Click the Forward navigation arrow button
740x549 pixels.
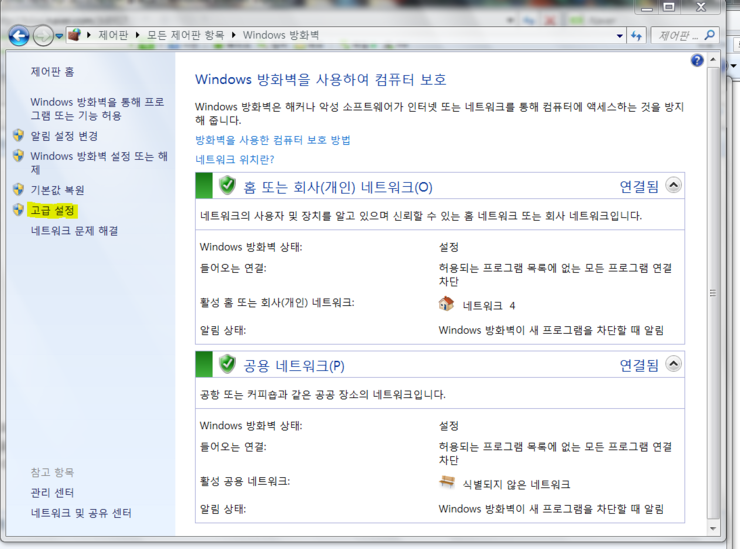click(x=43, y=35)
